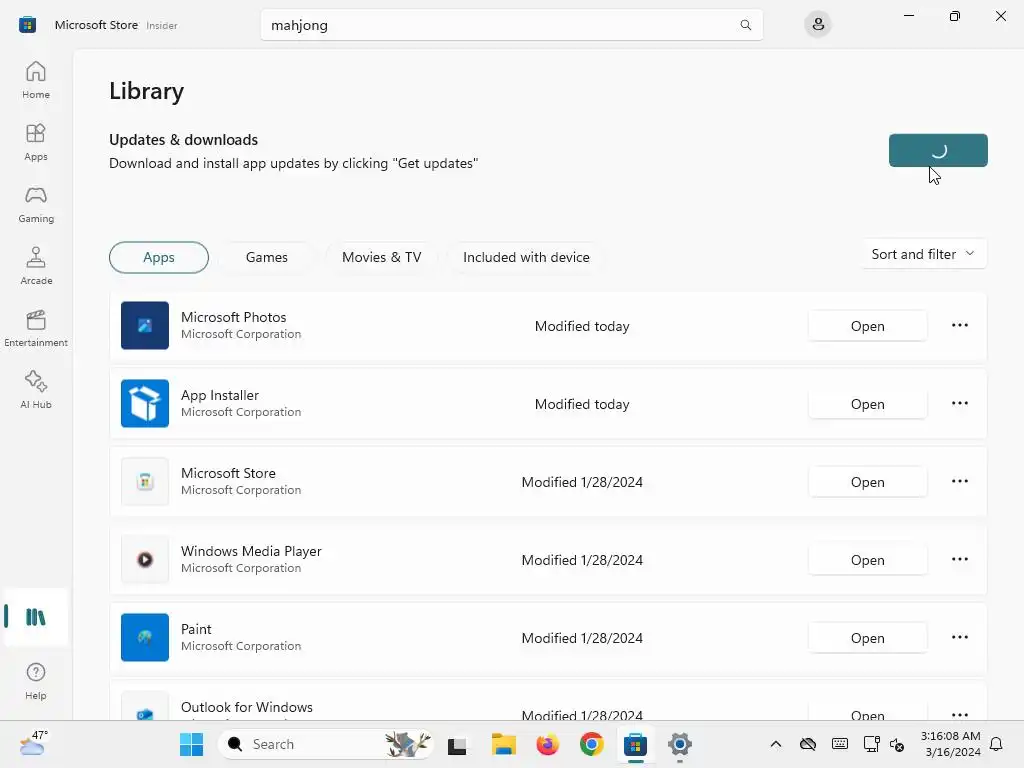Open the notification bell in taskbar
The height and width of the screenshot is (768, 1024).
[996, 744]
